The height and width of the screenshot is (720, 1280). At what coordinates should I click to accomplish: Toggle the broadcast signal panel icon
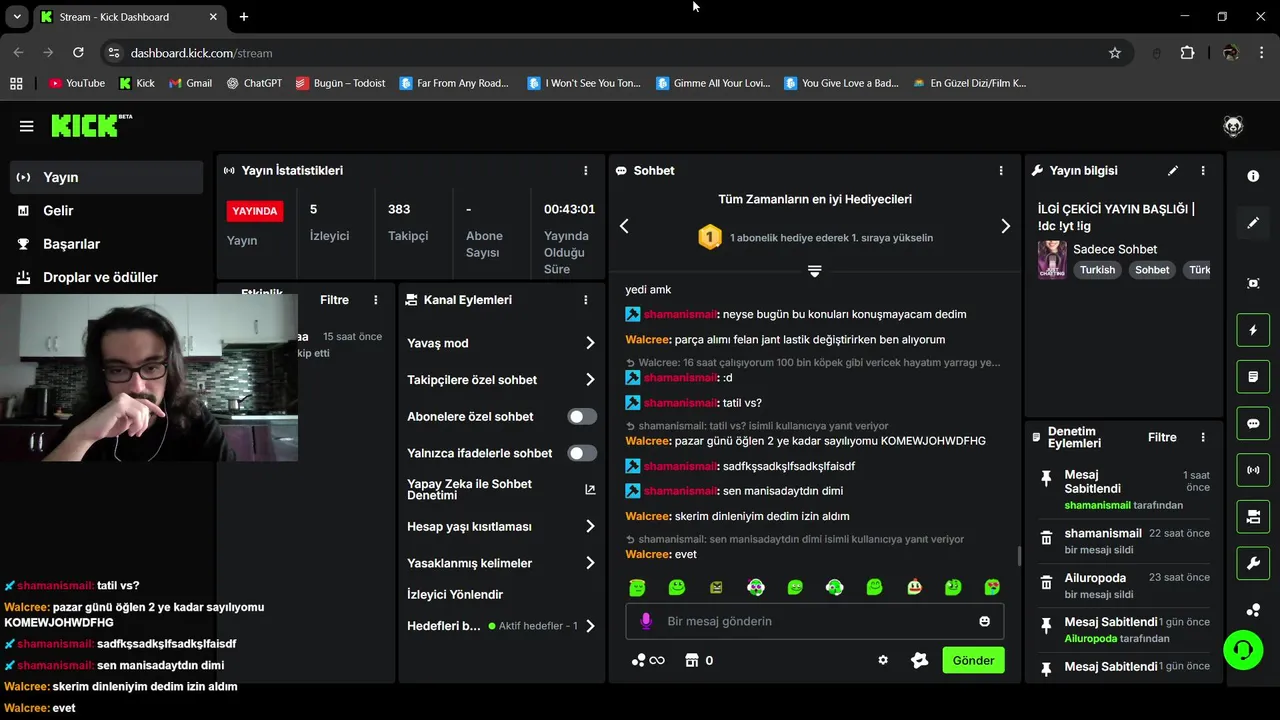coord(1253,470)
